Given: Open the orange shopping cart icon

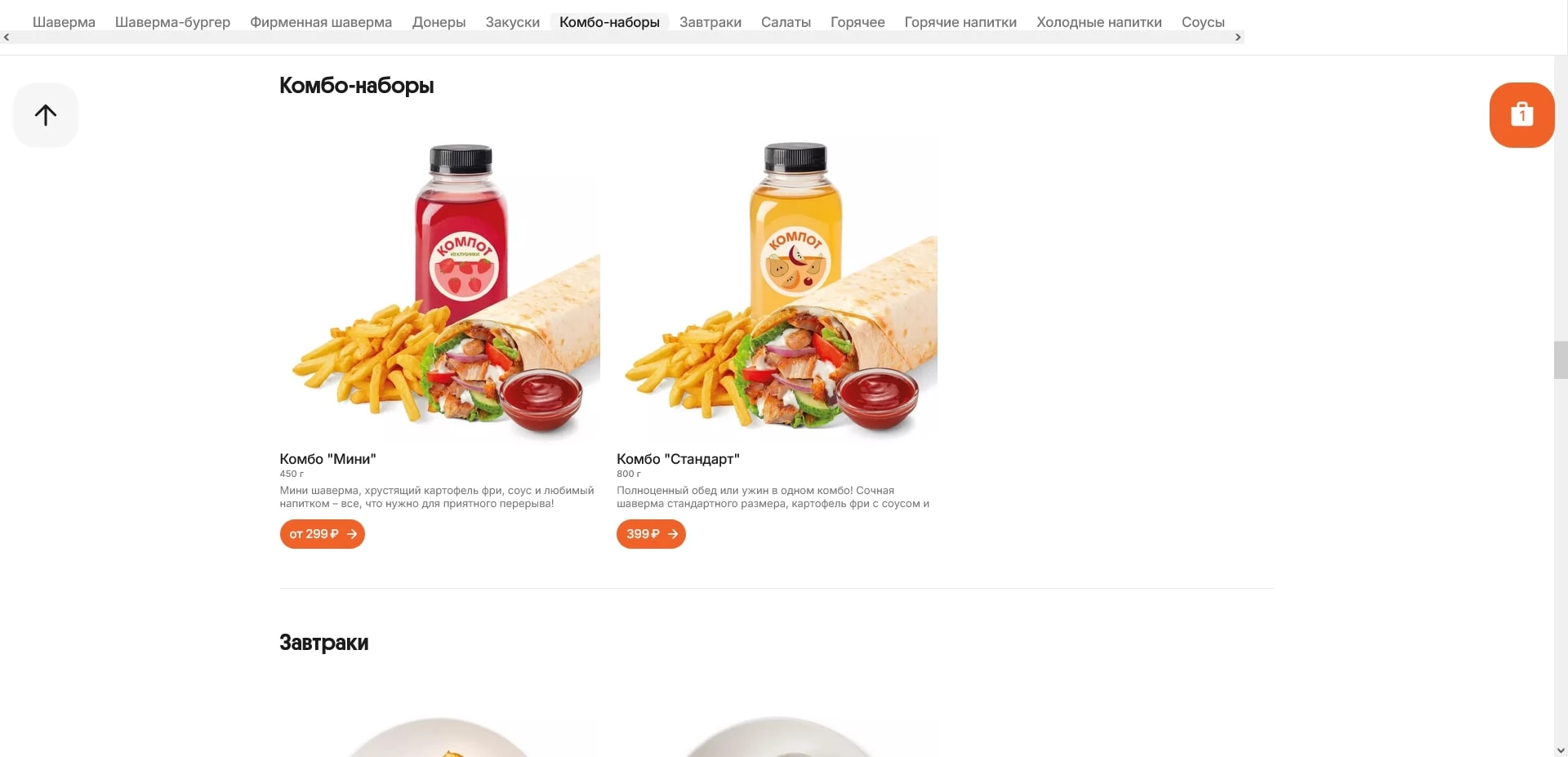Looking at the screenshot, I should pos(1521,115).
